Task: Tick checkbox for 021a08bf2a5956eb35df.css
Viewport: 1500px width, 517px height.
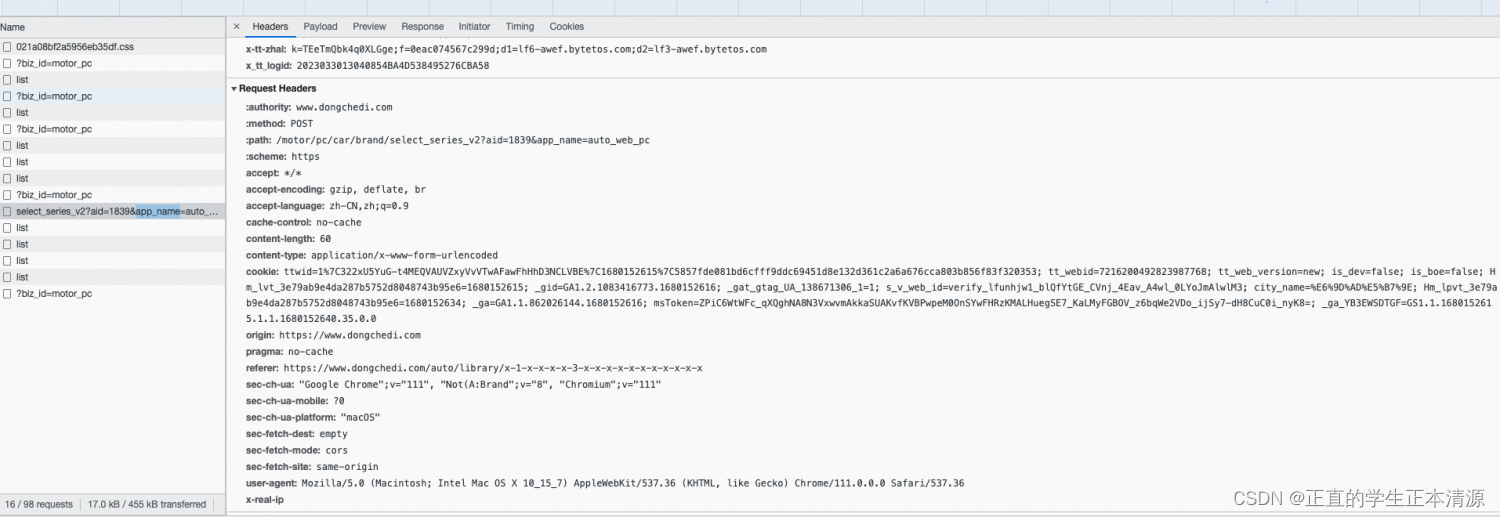Action: pos(7,47)
